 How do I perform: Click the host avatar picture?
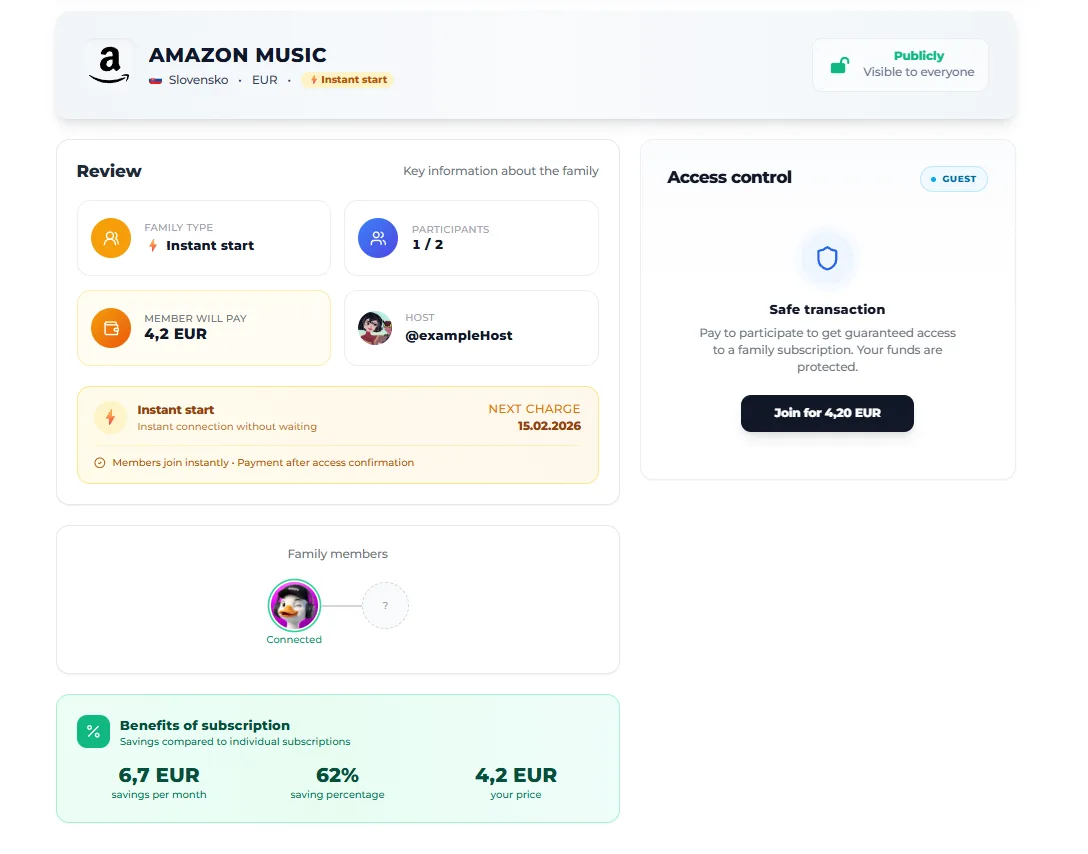coord(375,328)
